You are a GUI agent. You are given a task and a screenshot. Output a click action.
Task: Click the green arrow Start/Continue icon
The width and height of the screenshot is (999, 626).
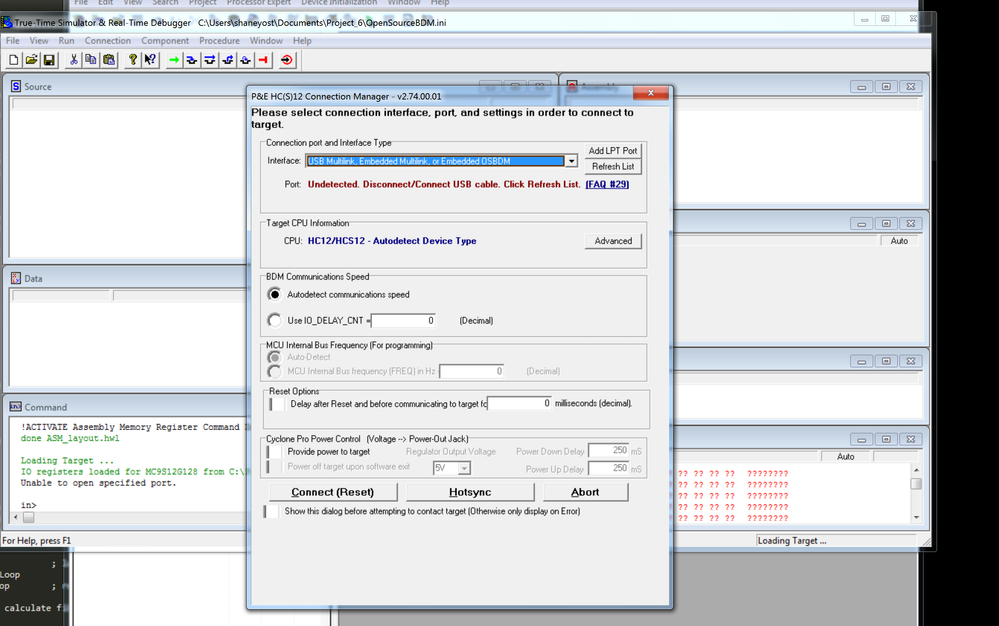(x=174, y=60)
